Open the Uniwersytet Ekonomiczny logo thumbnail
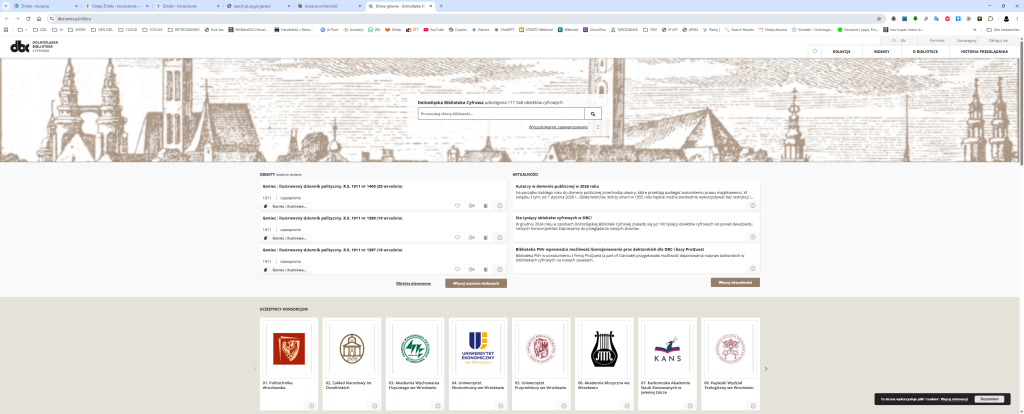The height and width of the screenshot is (414, 1024). (478, 350)
